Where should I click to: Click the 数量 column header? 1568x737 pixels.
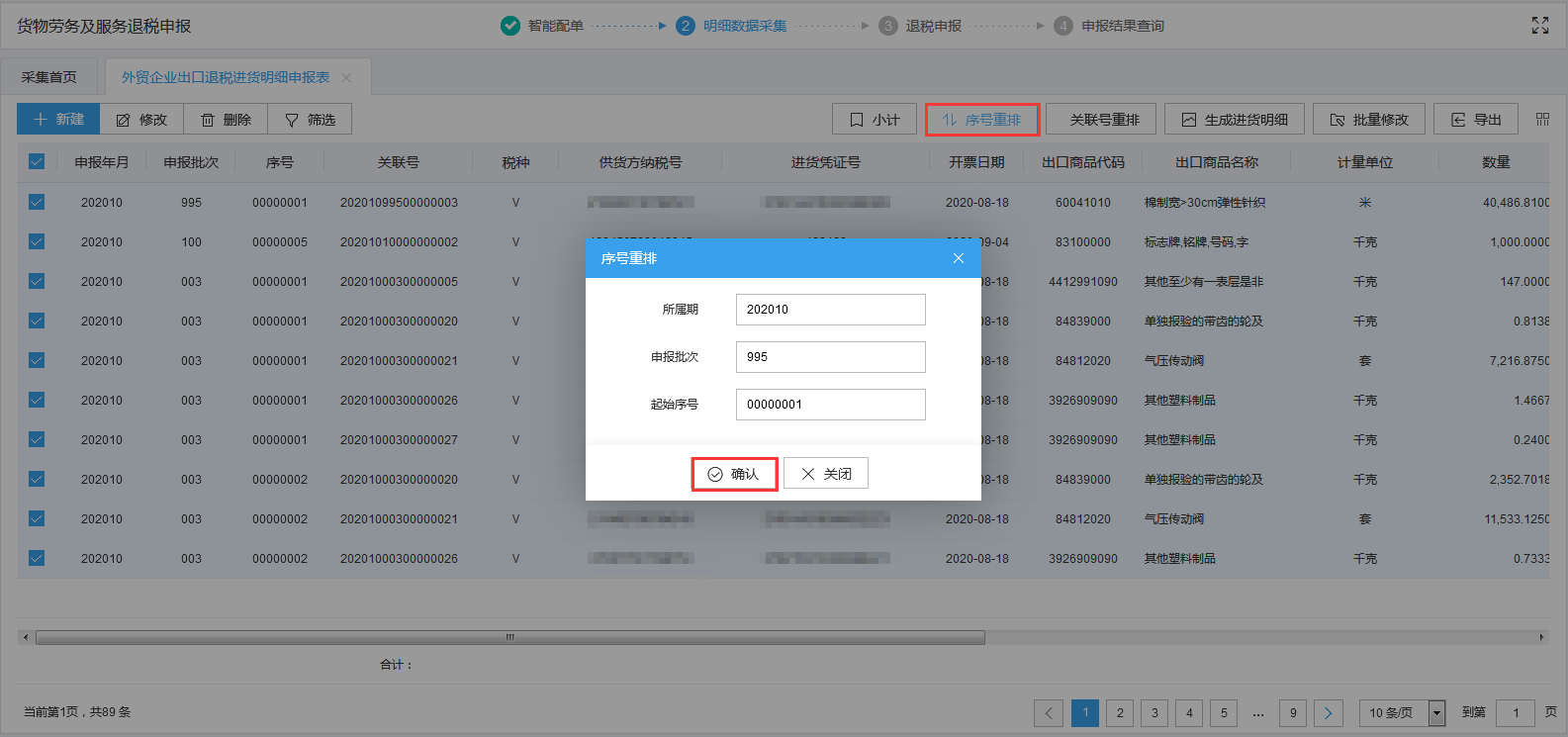(x=1496, y=162)
